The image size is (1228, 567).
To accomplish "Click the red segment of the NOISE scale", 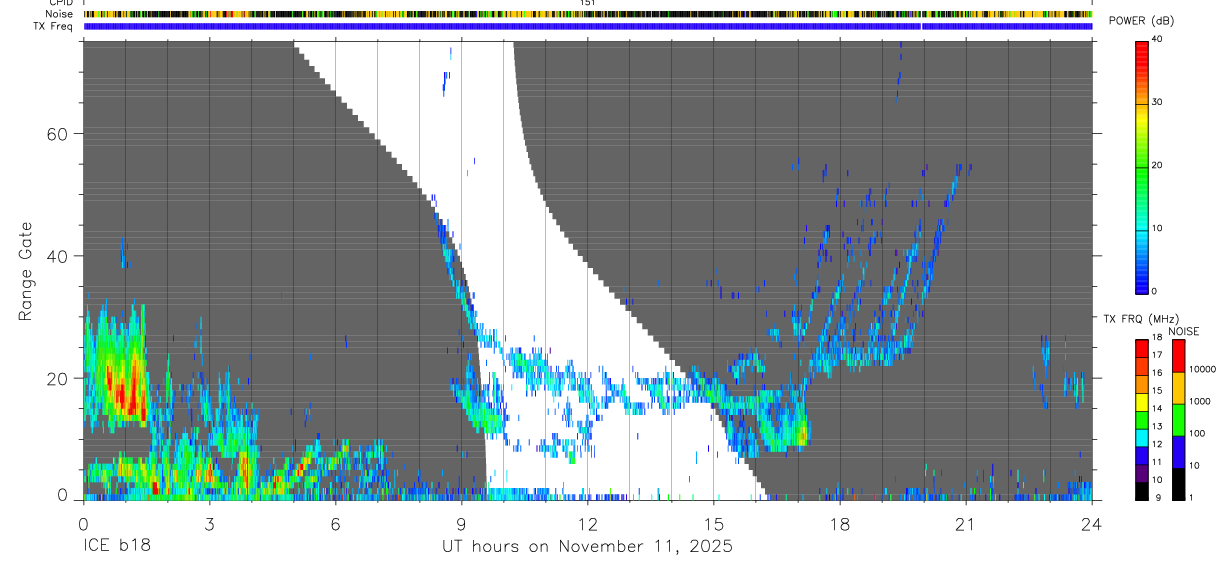I will tap(1178, 355).
